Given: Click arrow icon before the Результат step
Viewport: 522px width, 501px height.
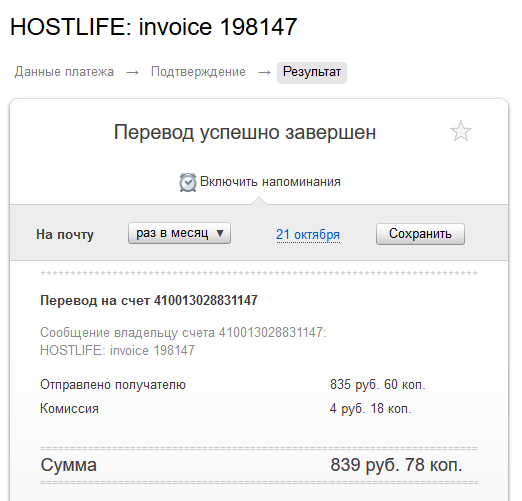Looking at the screenshot, I should [x=264, y=72].
